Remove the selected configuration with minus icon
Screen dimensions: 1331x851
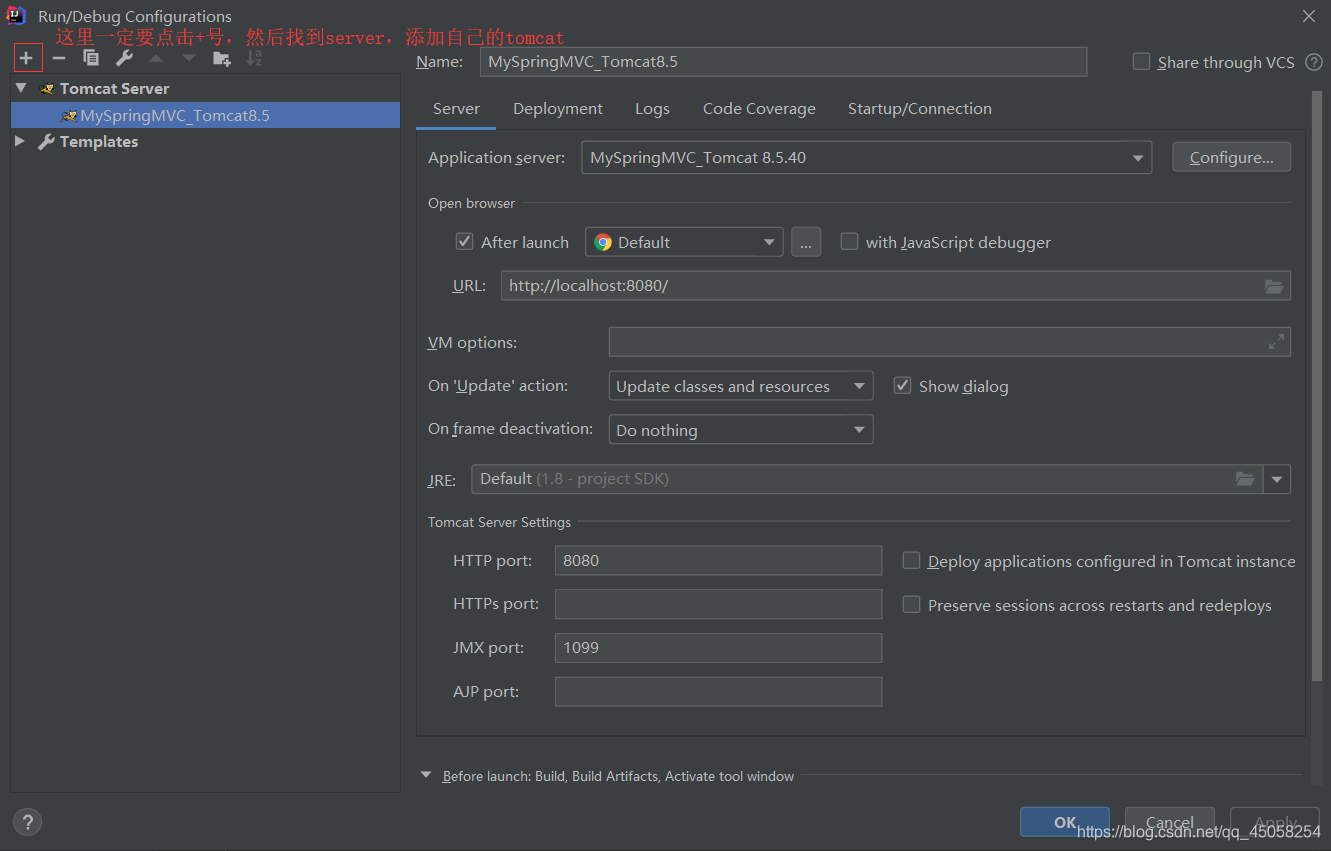59,58
